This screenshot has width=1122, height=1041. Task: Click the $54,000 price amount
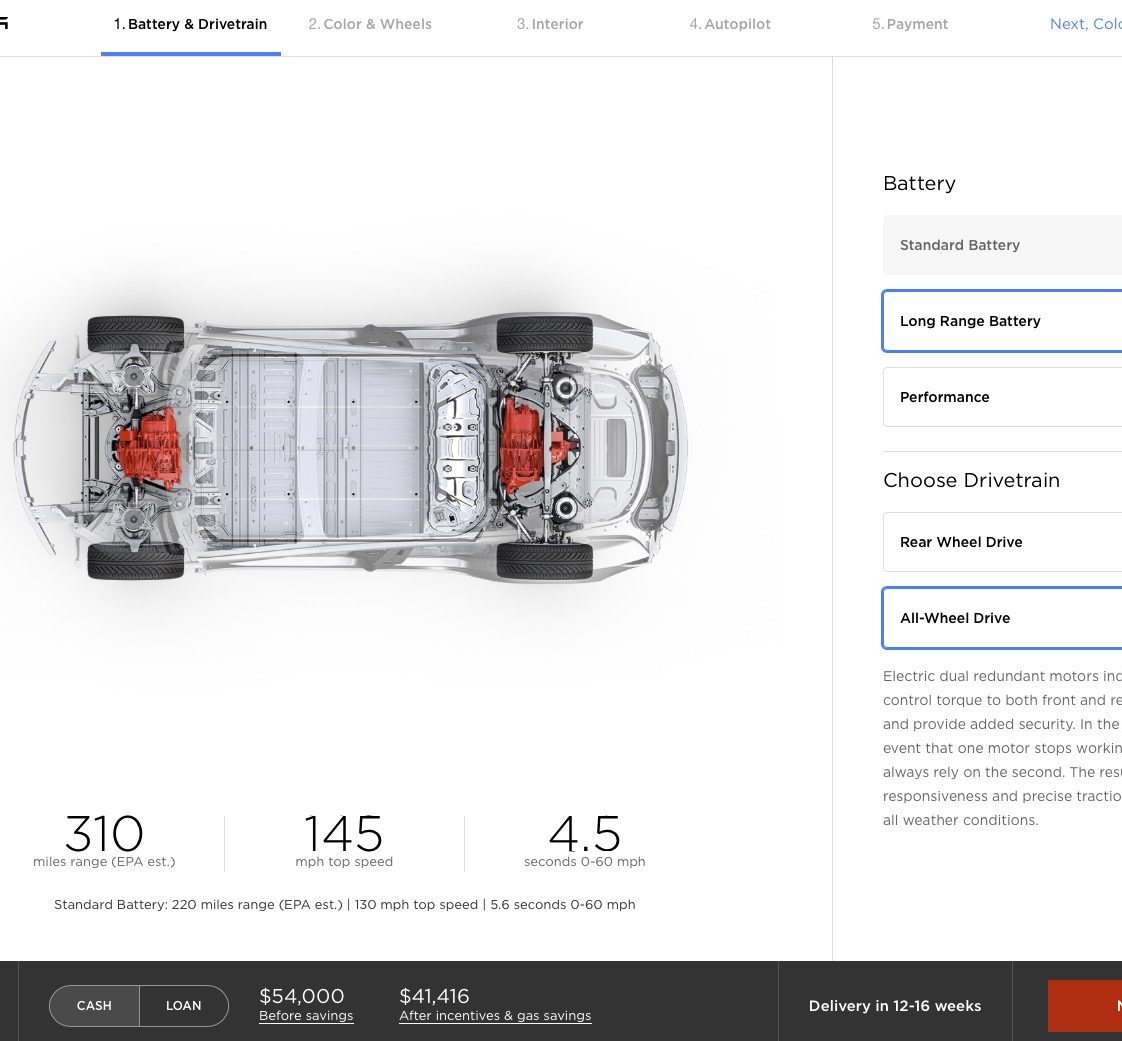302,995
